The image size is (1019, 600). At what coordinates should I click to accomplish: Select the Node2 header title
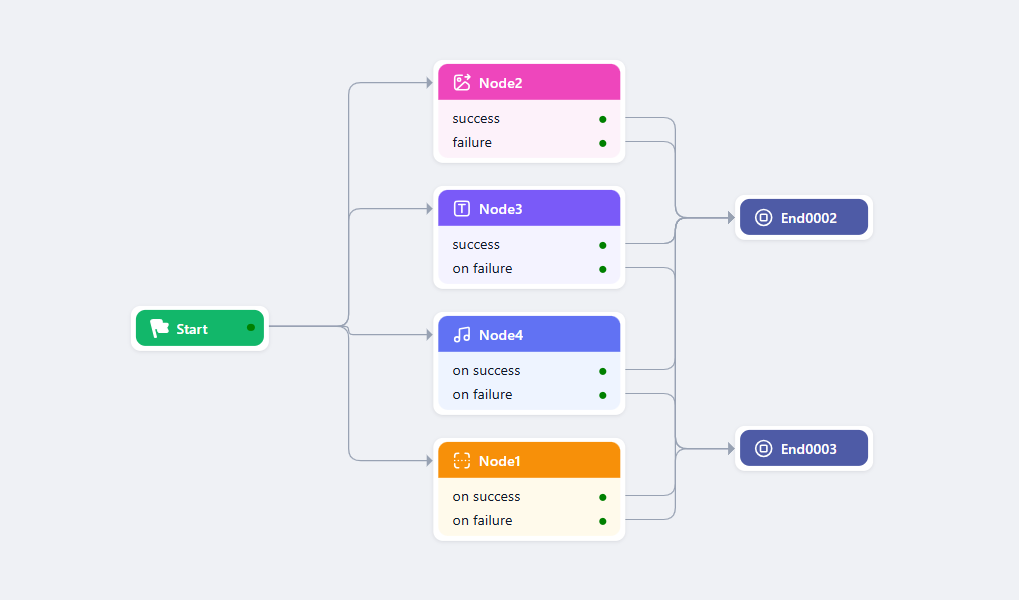501,83
